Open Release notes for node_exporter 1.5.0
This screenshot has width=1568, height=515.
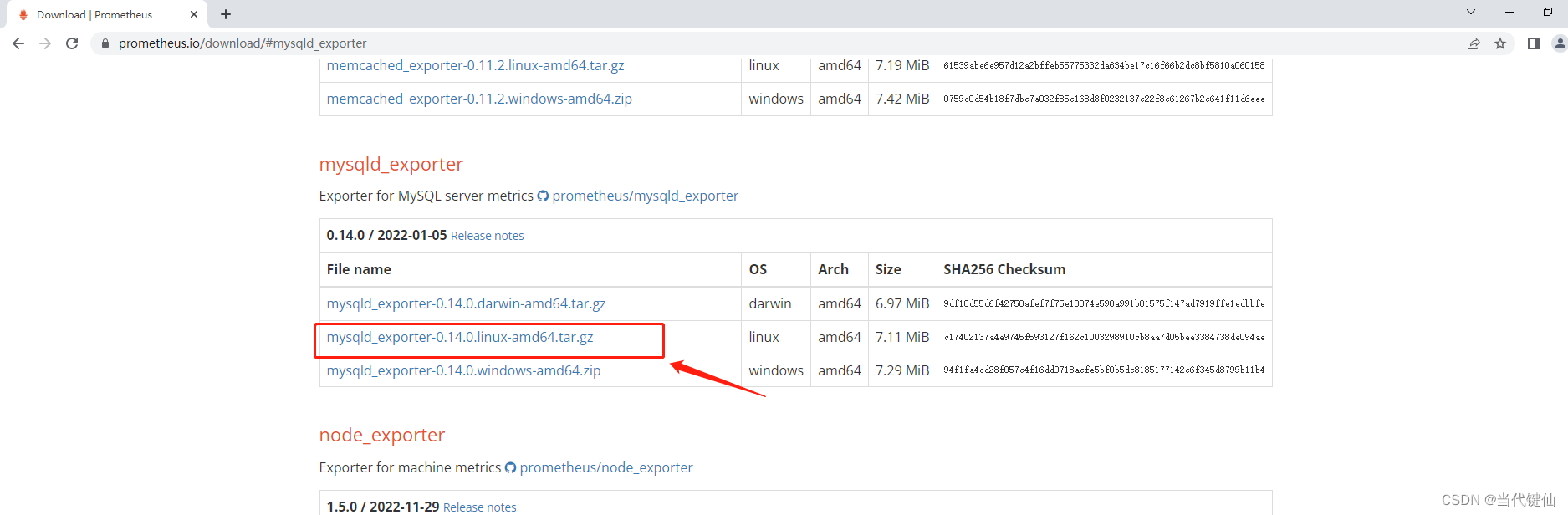tap(480, 507)
